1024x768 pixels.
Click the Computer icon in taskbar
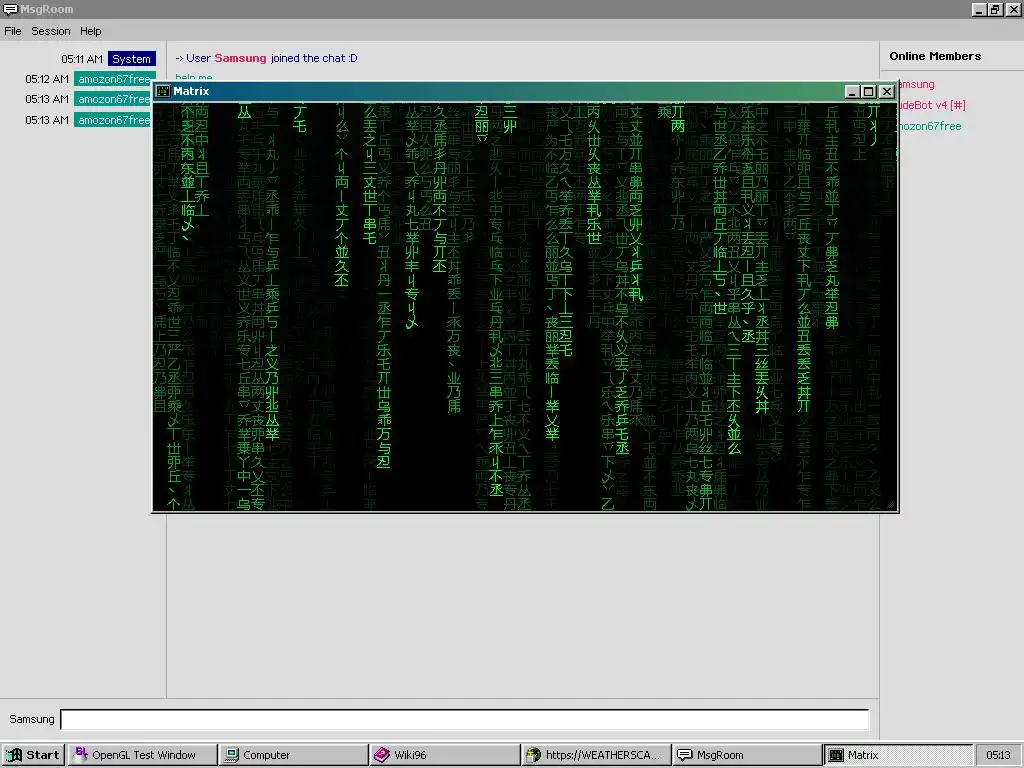(x=232, y=755)
